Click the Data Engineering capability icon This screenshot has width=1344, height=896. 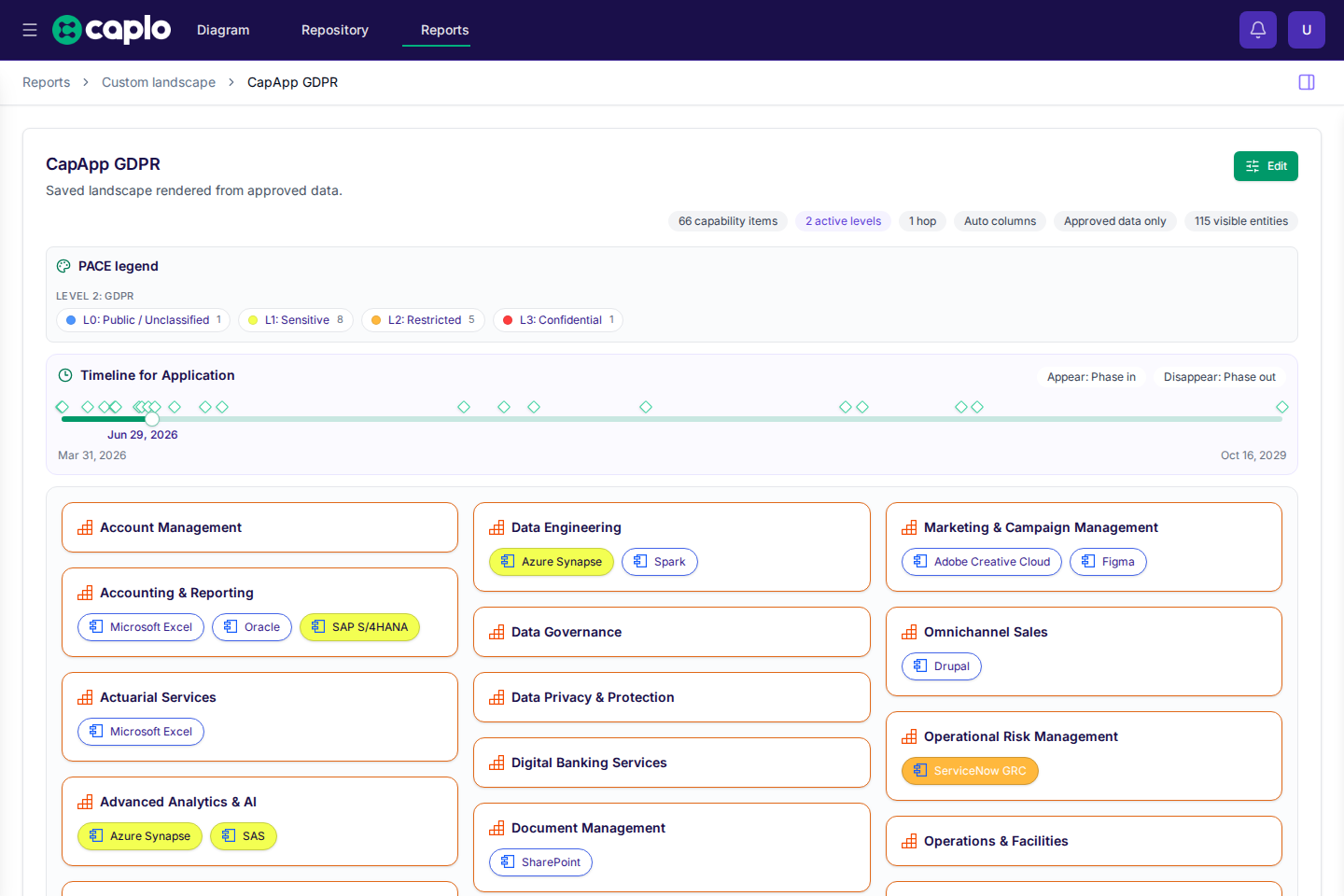497,527
